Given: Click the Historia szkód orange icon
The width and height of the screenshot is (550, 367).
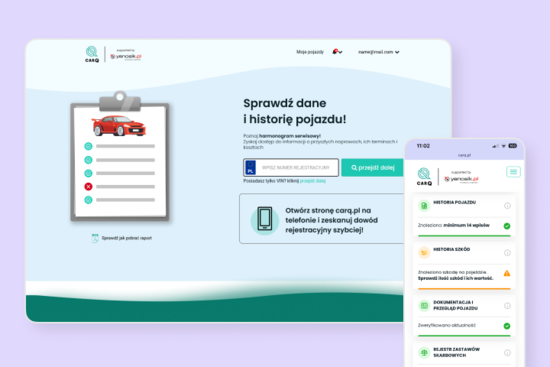Looking at the screenshot, I should (424, 253).
